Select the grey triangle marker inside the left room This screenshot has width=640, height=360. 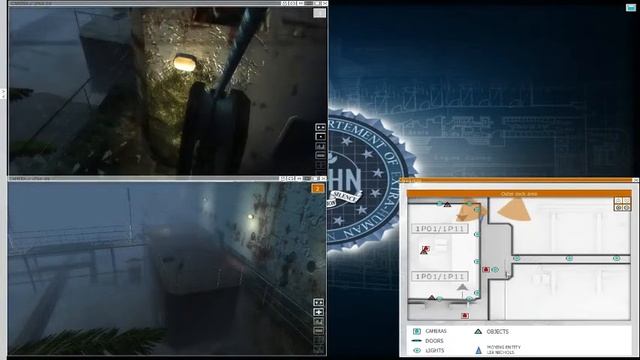462,287
